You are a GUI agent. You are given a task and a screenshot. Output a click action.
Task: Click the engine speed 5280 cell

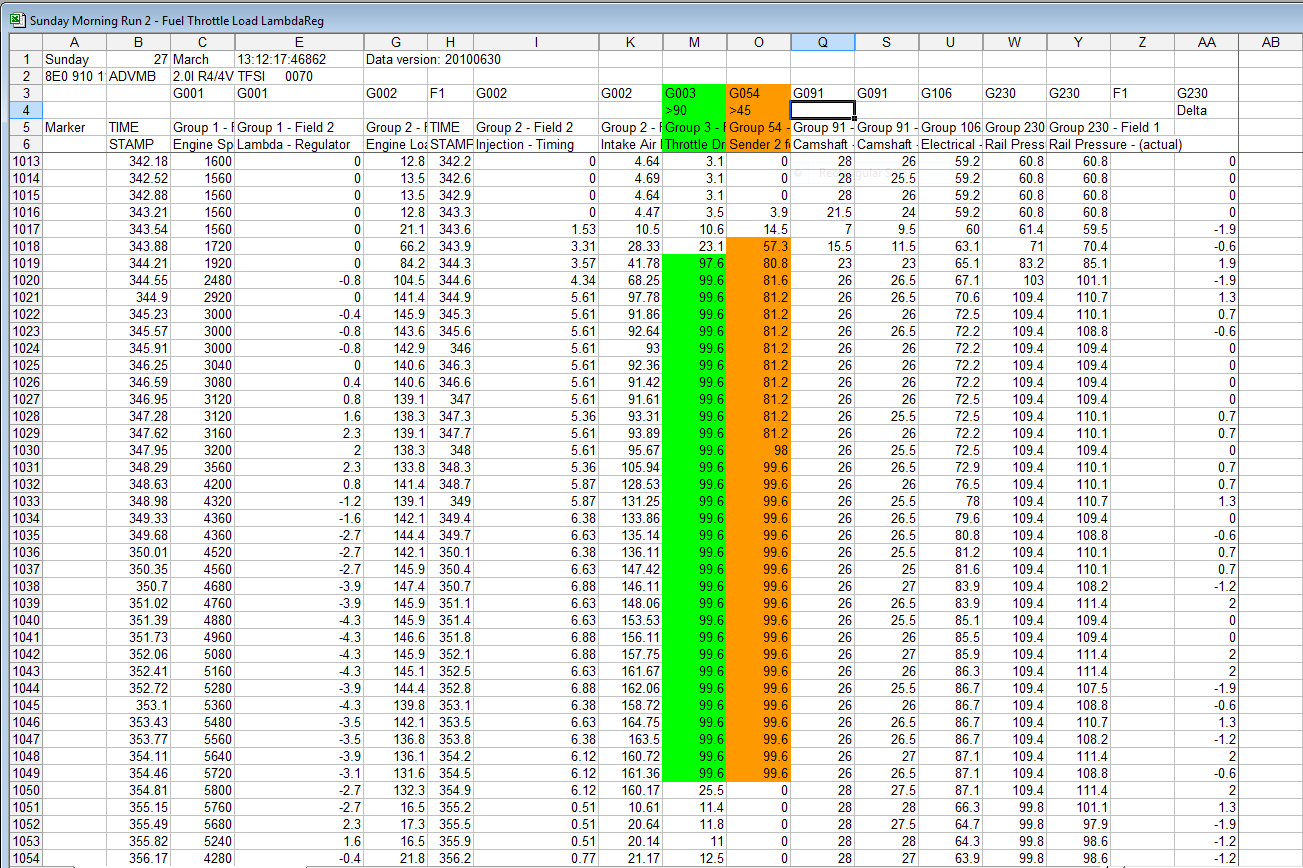click(x=202, y=688)
